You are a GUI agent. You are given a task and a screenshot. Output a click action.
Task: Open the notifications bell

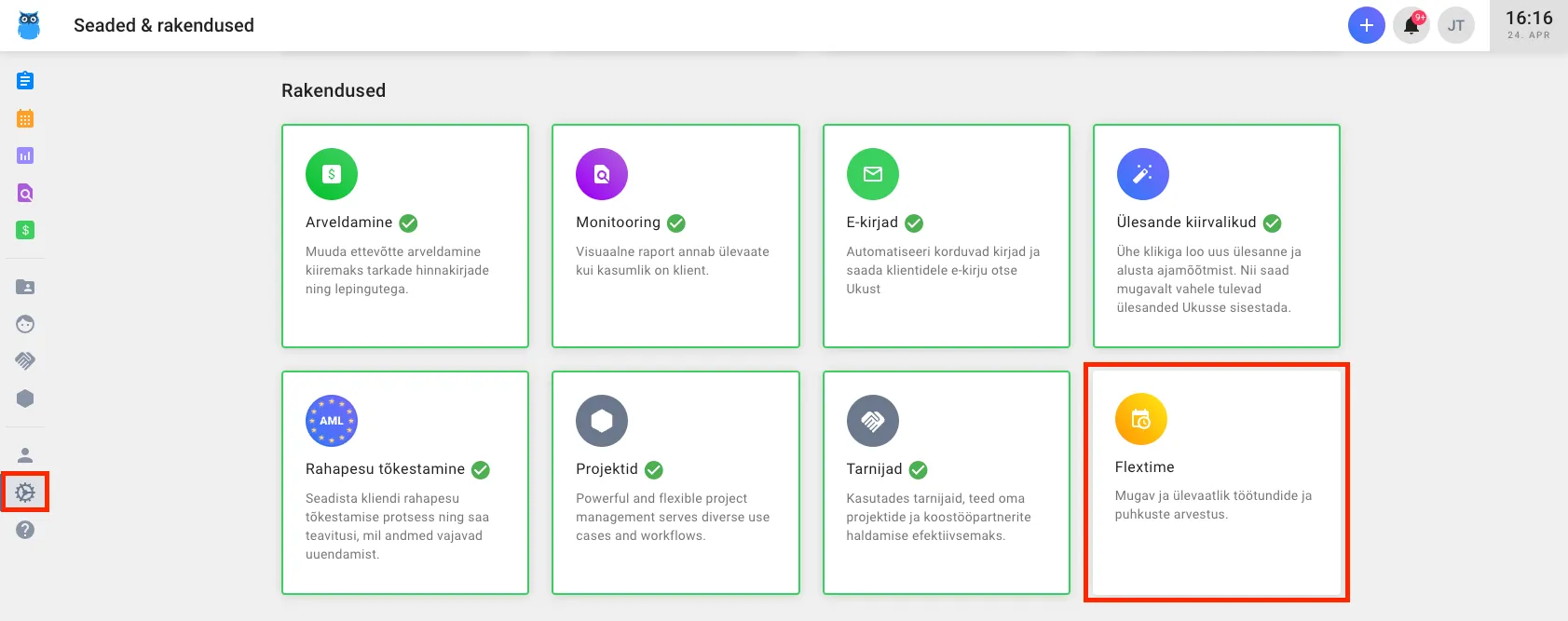tap(1411, 26)
